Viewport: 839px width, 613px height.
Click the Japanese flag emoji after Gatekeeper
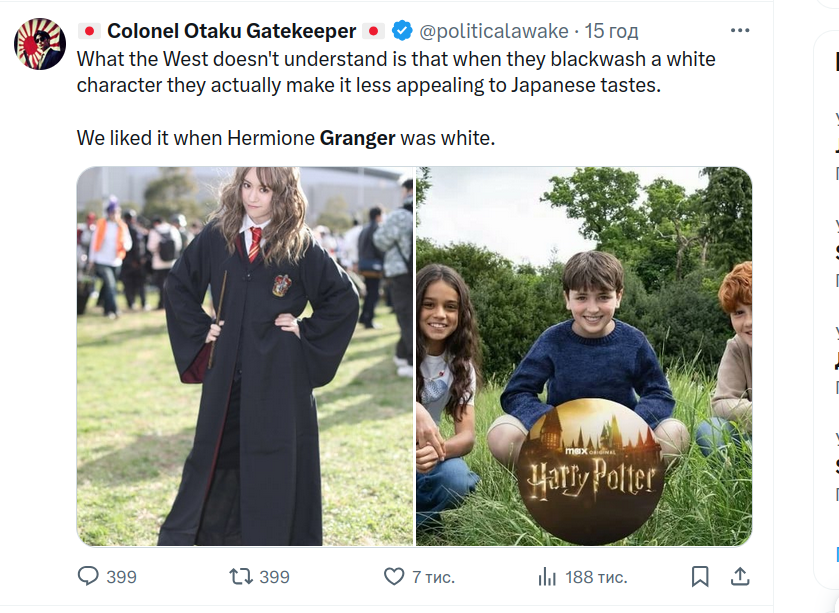[374, 31]
